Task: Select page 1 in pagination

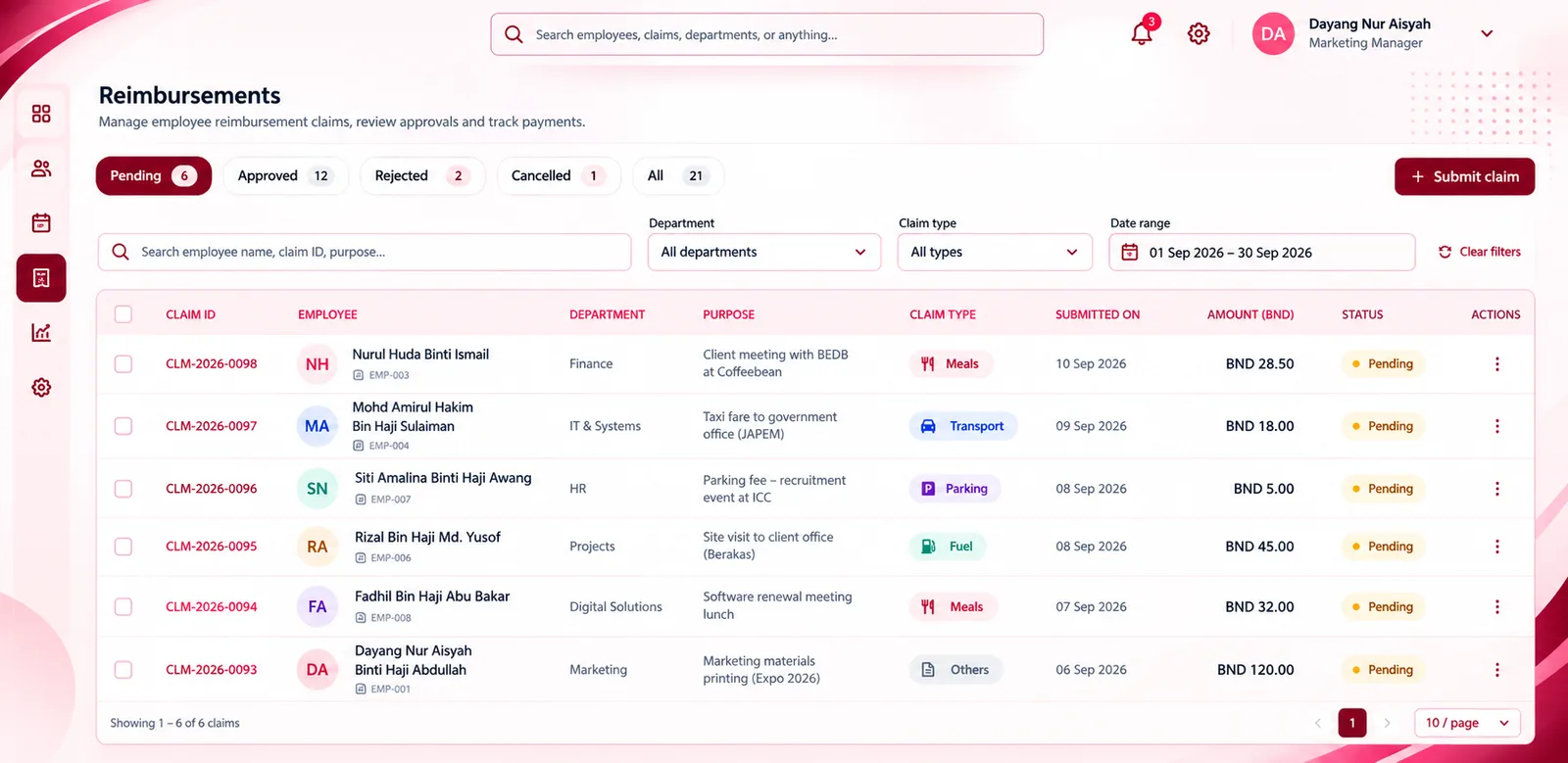Action: (1352, 723)
